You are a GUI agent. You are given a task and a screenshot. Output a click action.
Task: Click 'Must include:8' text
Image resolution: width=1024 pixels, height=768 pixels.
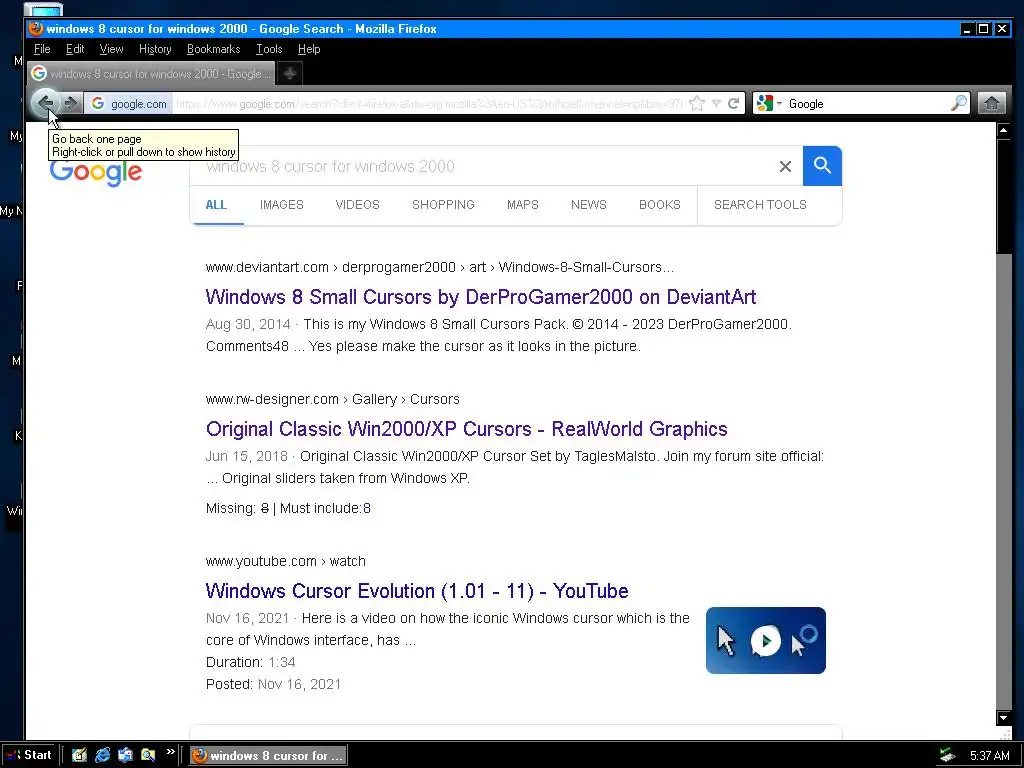(325, 508)
